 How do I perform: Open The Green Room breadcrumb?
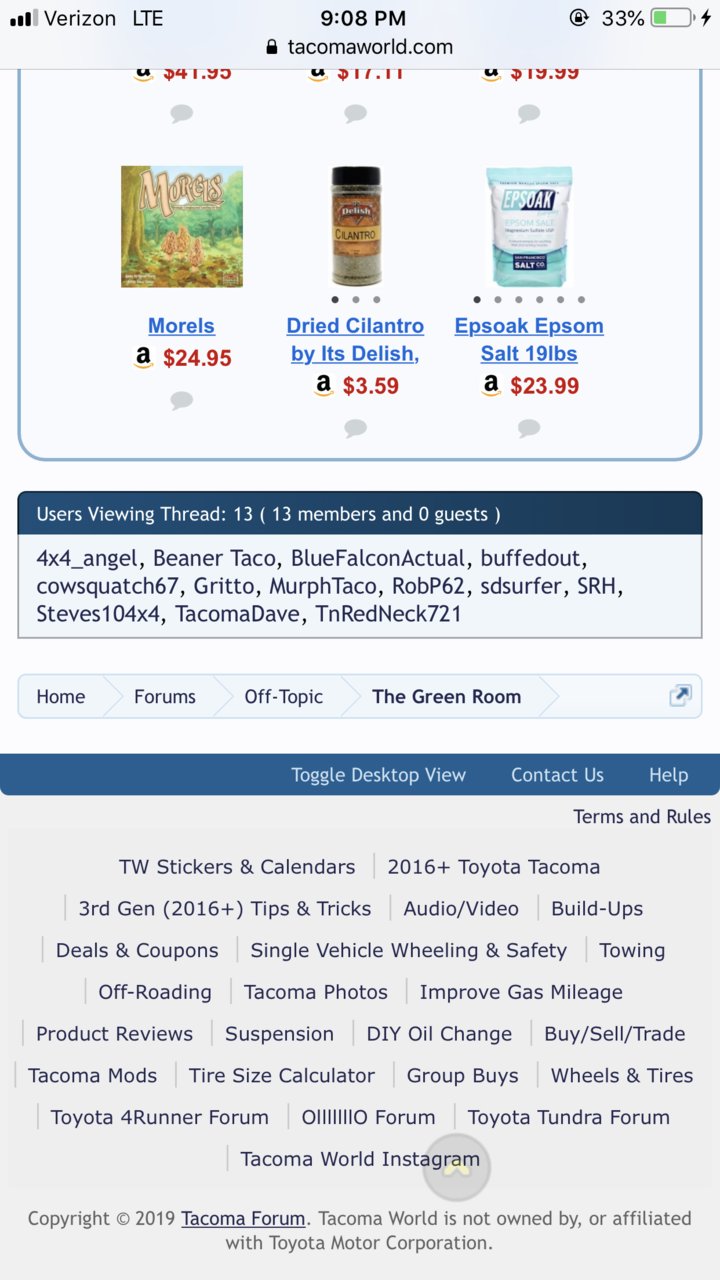pyautogui.click(x=447, y=697)
